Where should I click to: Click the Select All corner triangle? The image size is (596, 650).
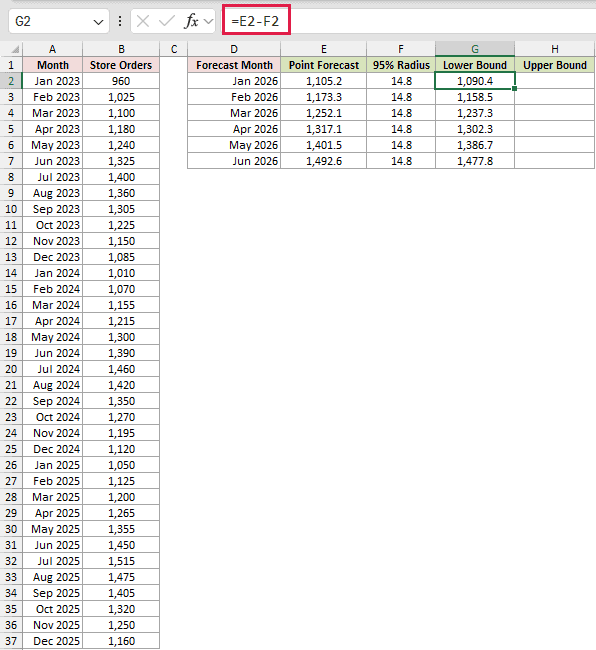click(x=15, y=49)
